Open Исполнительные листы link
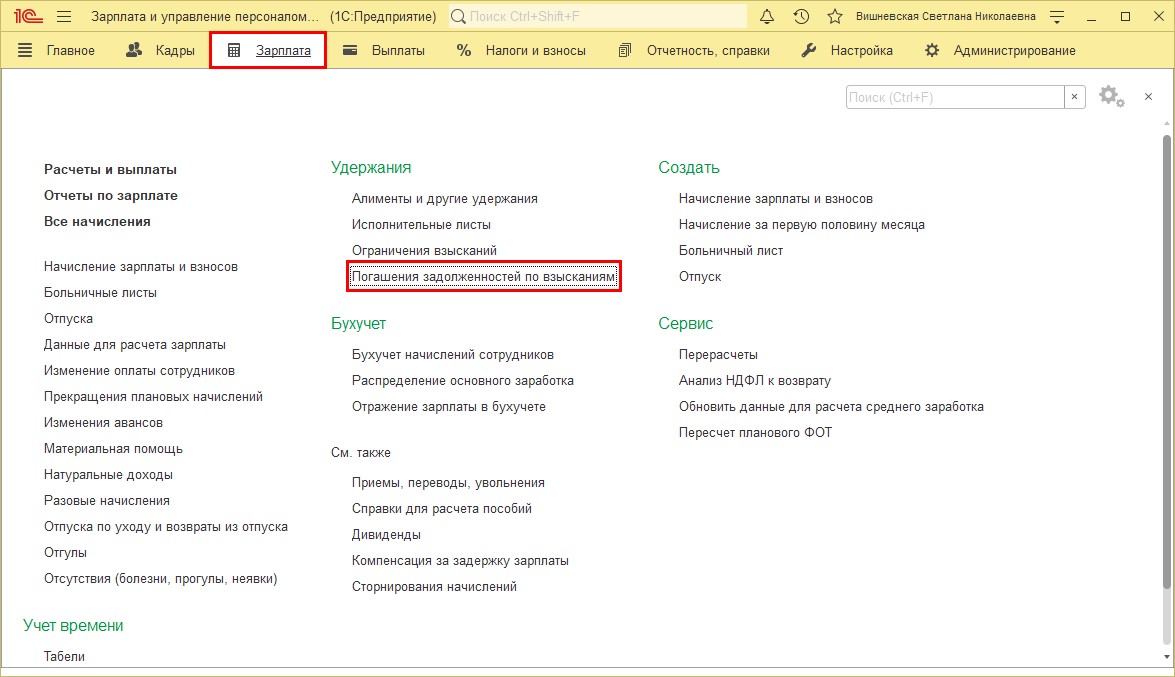 (421, 225)
